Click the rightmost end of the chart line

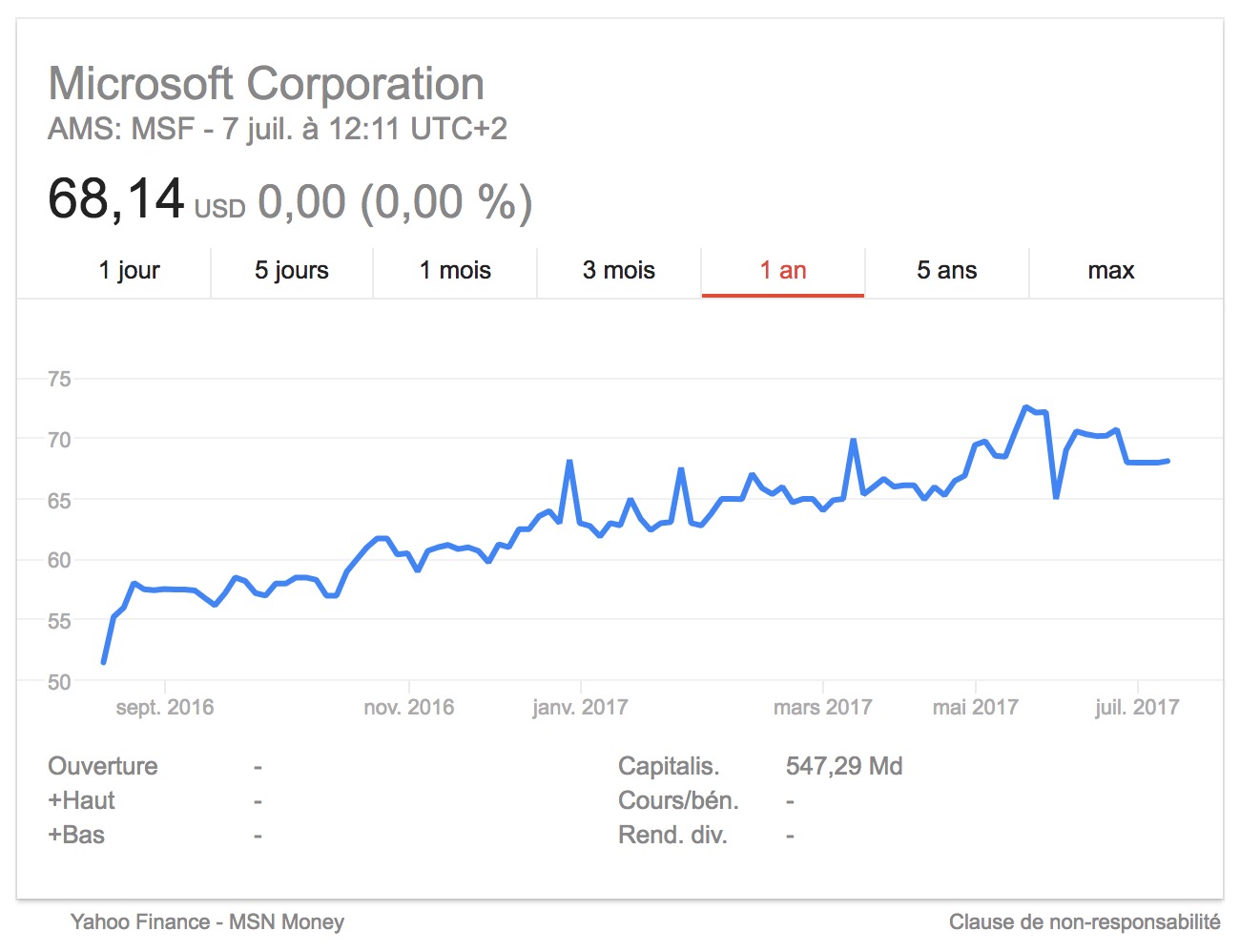(1168, 461)
